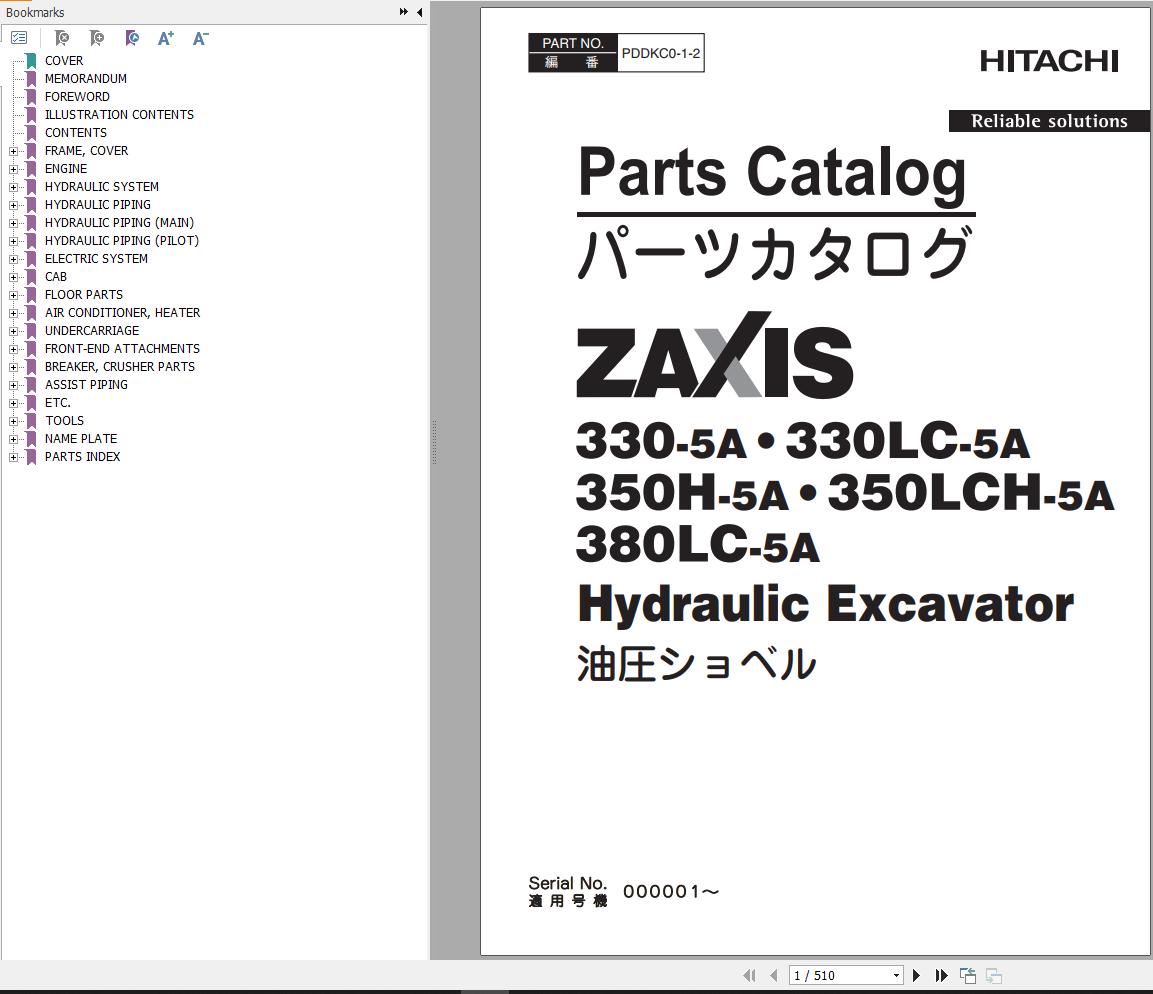Go to the next page
Viewport: 1153px width, 994px height.
coord(916,975)
